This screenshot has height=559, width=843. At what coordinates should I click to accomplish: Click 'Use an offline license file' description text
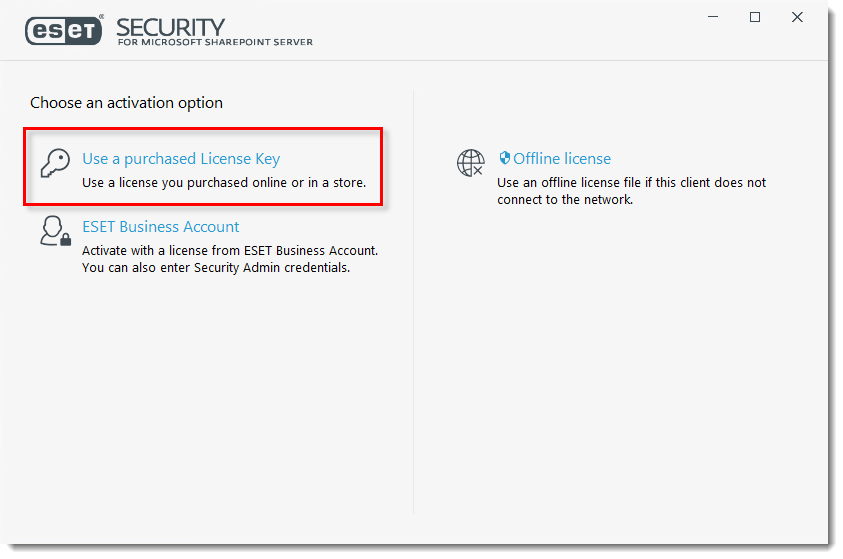coord(632,183)
